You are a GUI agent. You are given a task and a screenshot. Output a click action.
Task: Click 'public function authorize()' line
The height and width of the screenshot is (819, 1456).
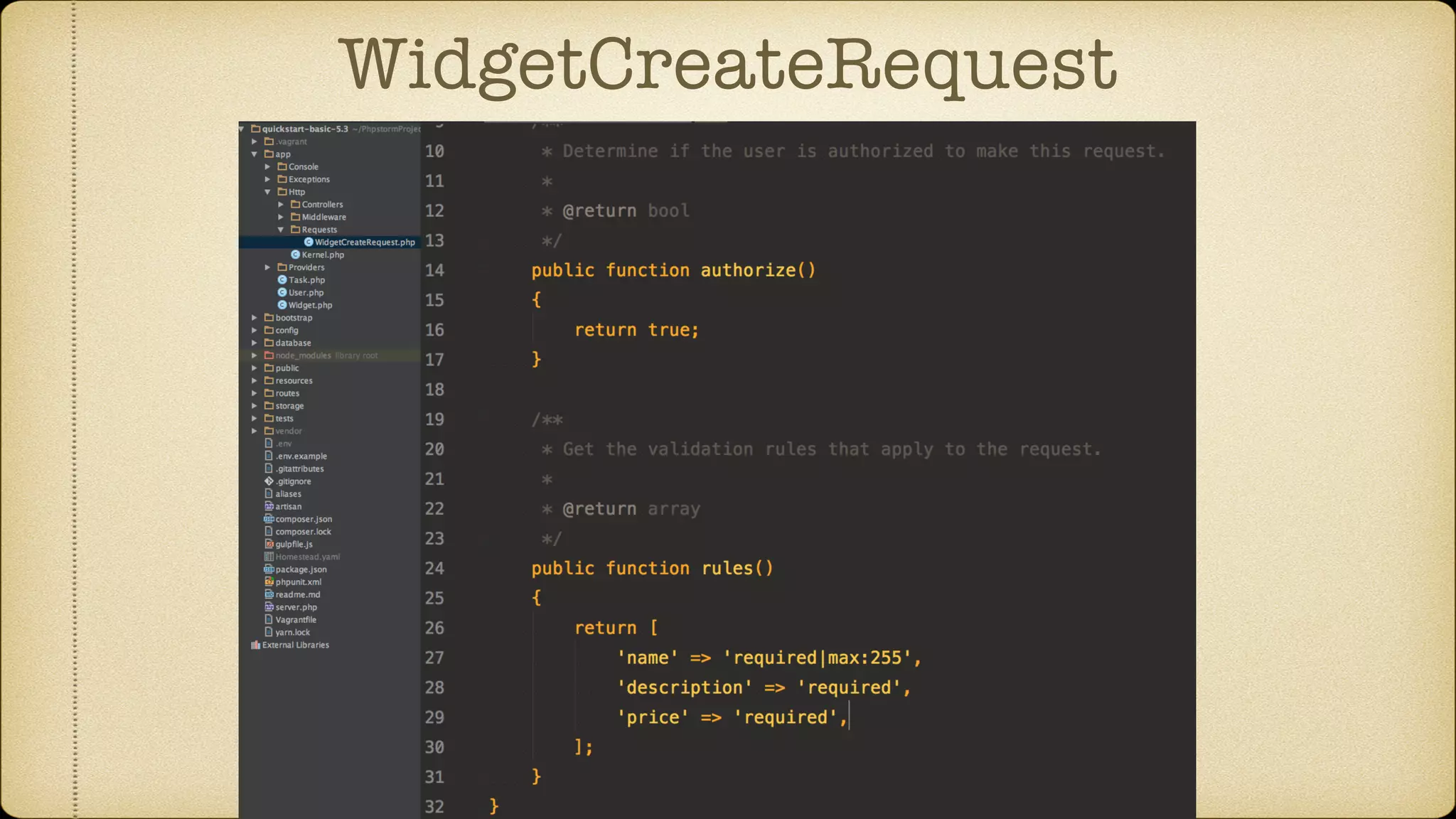(673, 270)
